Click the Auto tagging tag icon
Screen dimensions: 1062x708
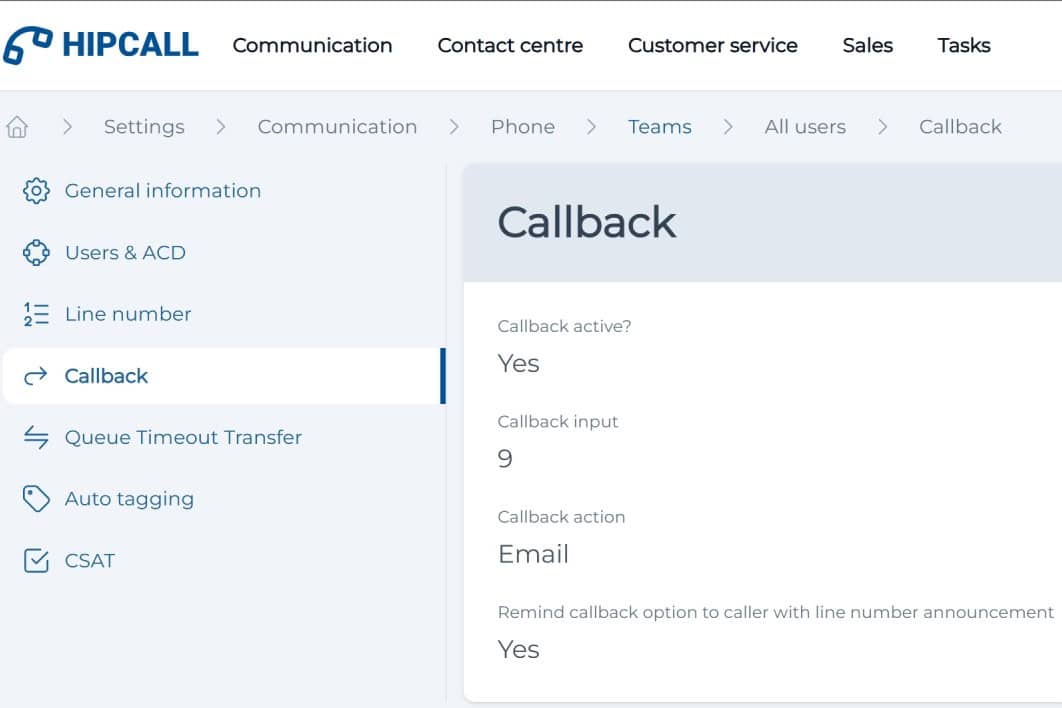(x=36, y=499)
